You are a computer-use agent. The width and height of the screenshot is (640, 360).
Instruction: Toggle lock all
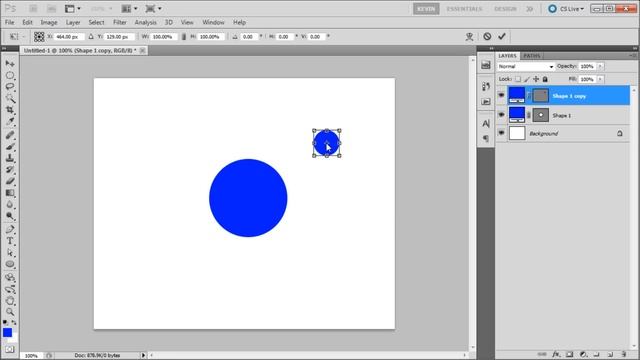tap(545, 79)
